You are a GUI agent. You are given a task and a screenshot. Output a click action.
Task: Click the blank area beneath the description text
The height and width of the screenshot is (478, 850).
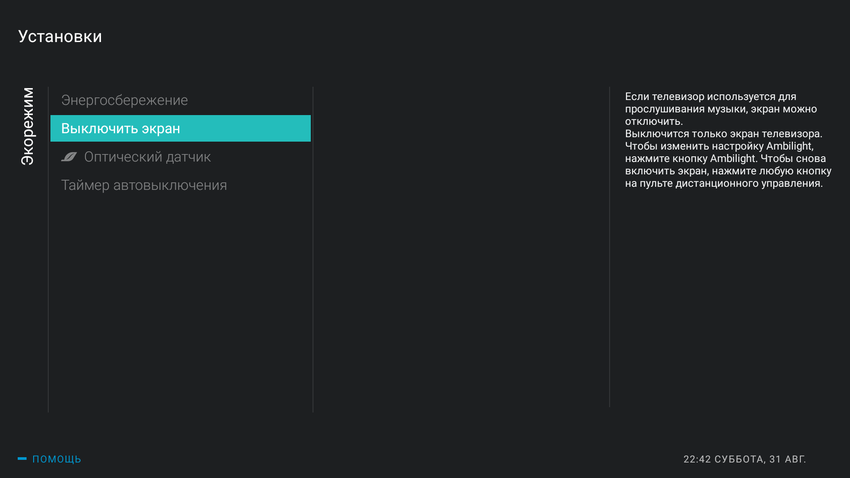[x=725, y=300]
